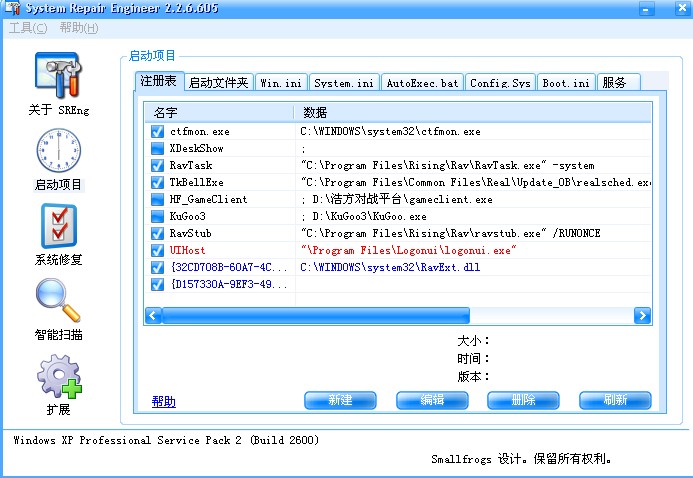
Task: Enable the XDeskShow startup entry checkbox
Action: pos(157,148)
